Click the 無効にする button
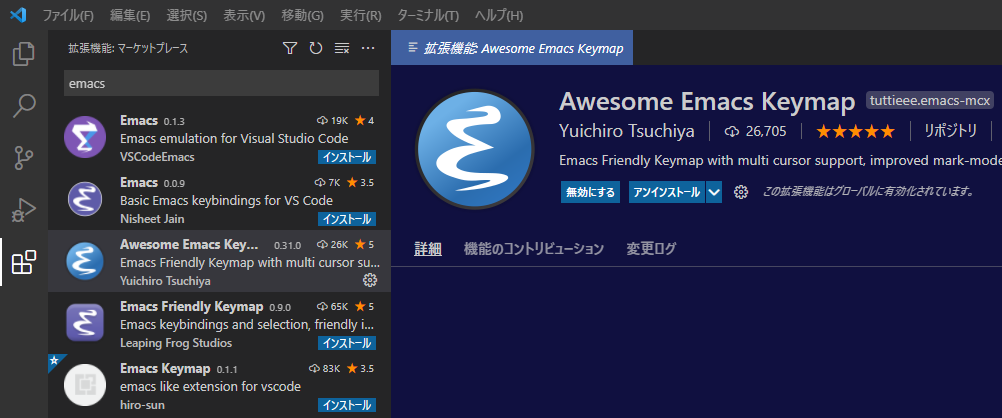This screenshot has width=1002, height=418. [x=590, y=192]
